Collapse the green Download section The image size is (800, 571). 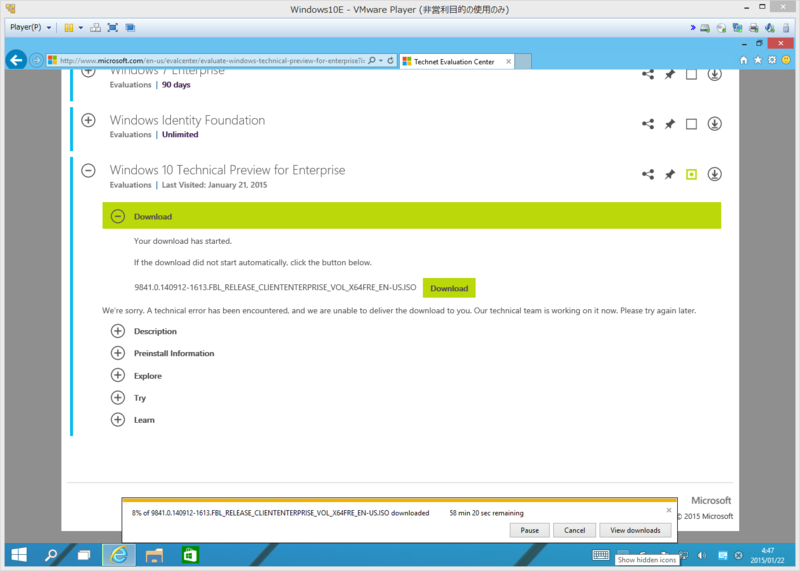tap(118, 216)
